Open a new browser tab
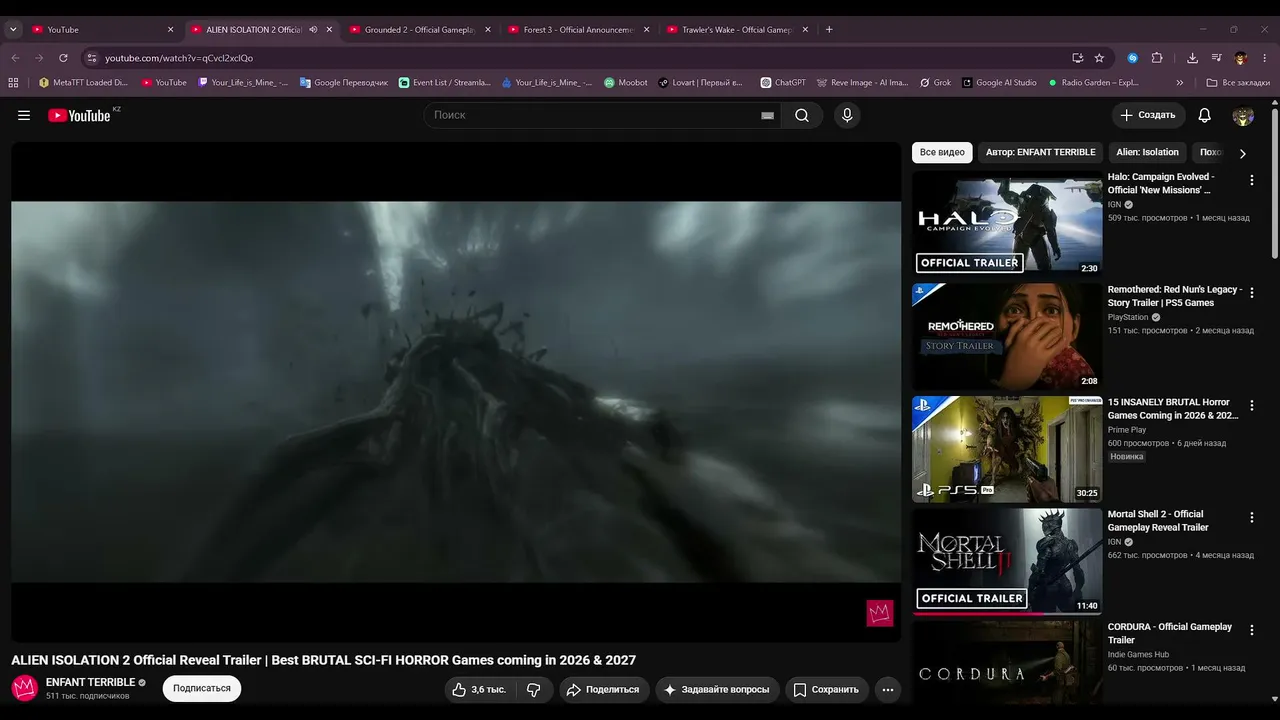1280x720 pixels. tap(829, 30)
